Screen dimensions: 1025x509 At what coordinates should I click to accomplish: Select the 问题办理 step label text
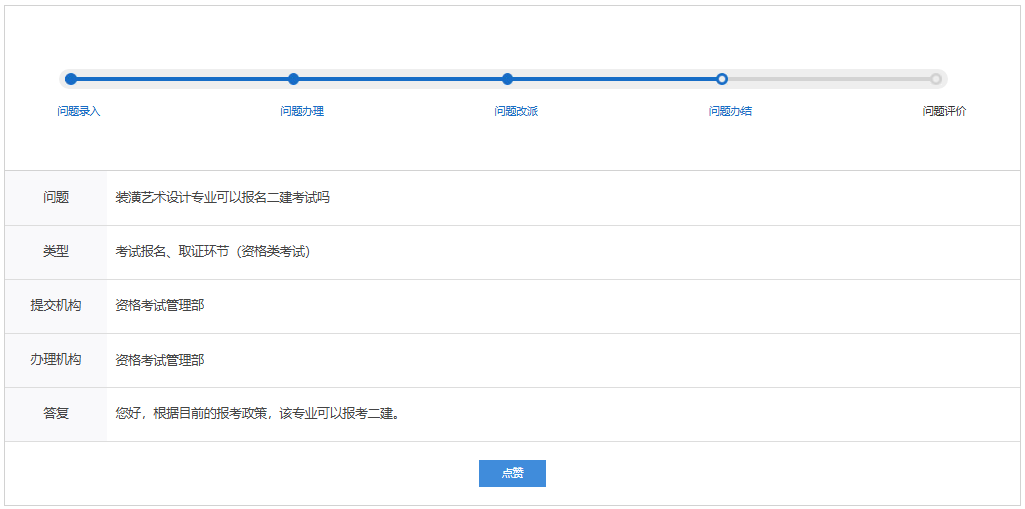tap(302, 111)
